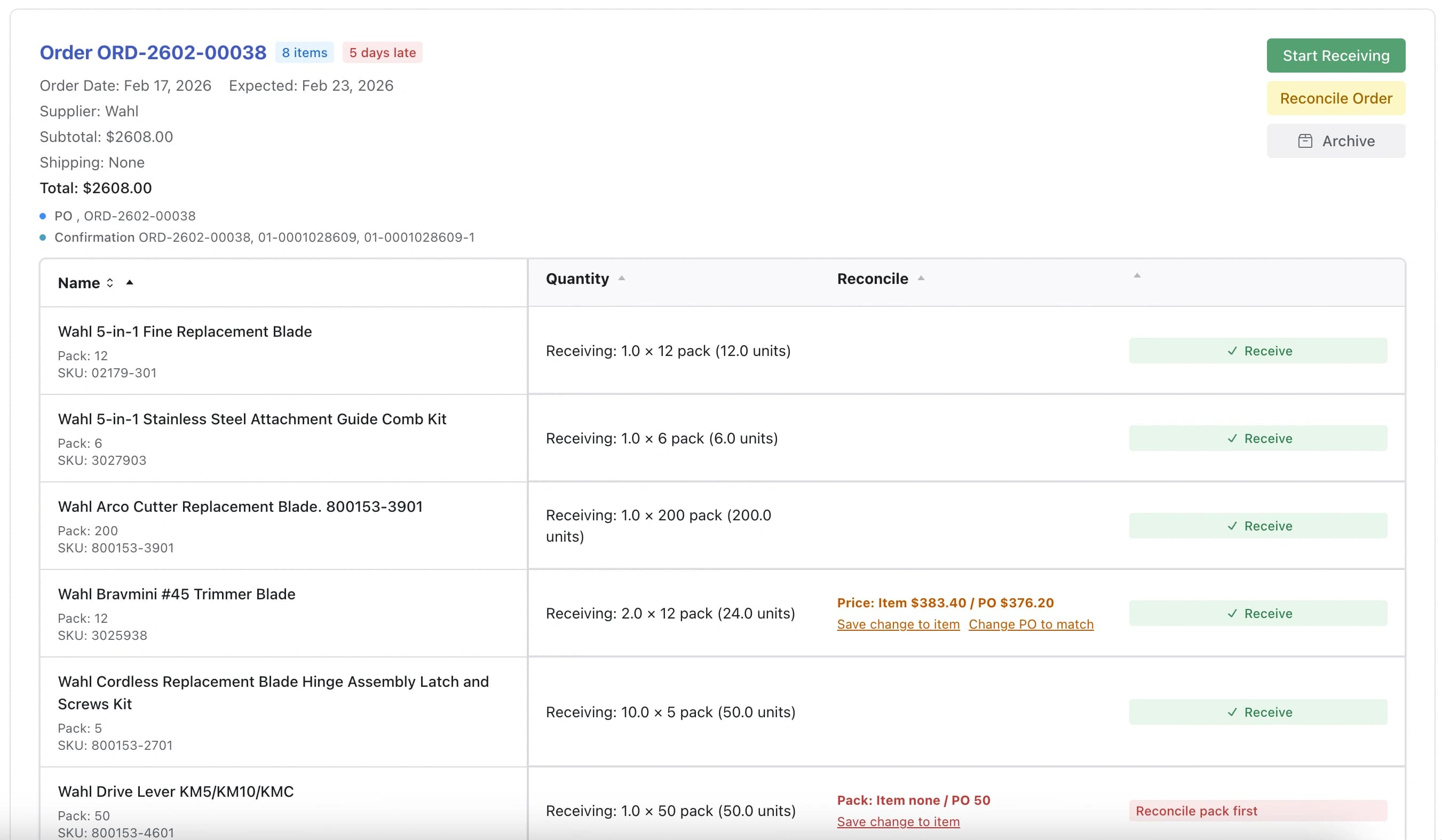Viewport: 1442px width, 840px height.
Task: Sort by the Reconcile column arrow
Action: [921, 279]
